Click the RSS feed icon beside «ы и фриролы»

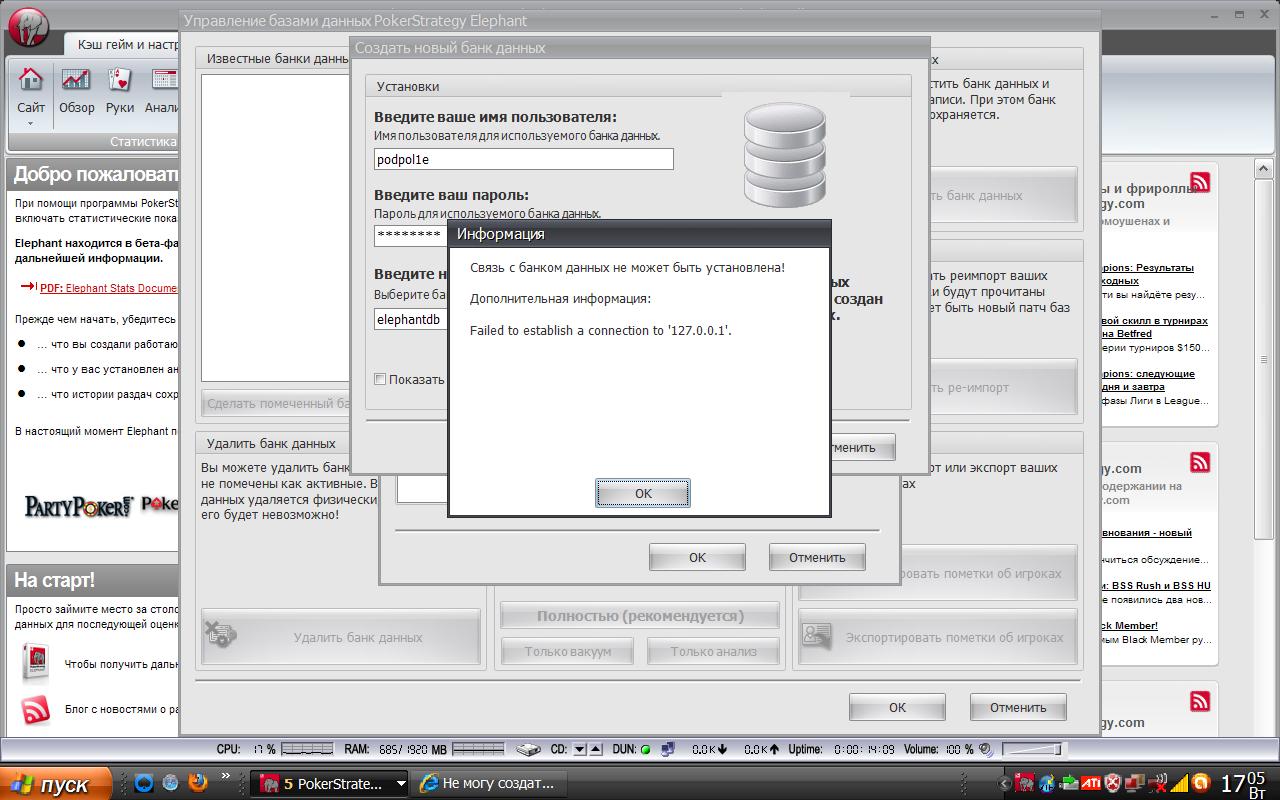(x=1200, y=182)
